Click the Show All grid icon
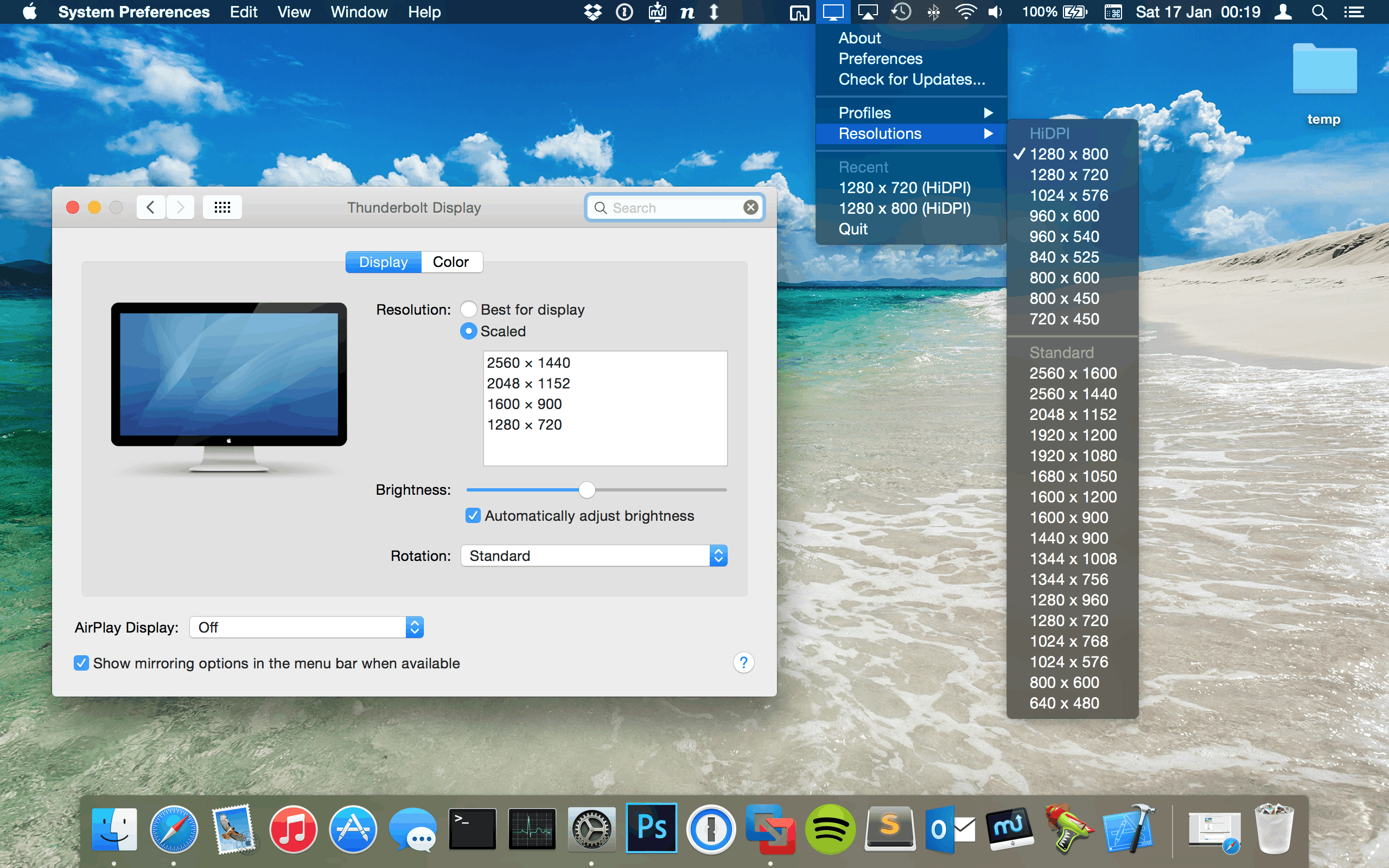The image size is (1389, 868). pyautogui.click(x=222, y=207)
